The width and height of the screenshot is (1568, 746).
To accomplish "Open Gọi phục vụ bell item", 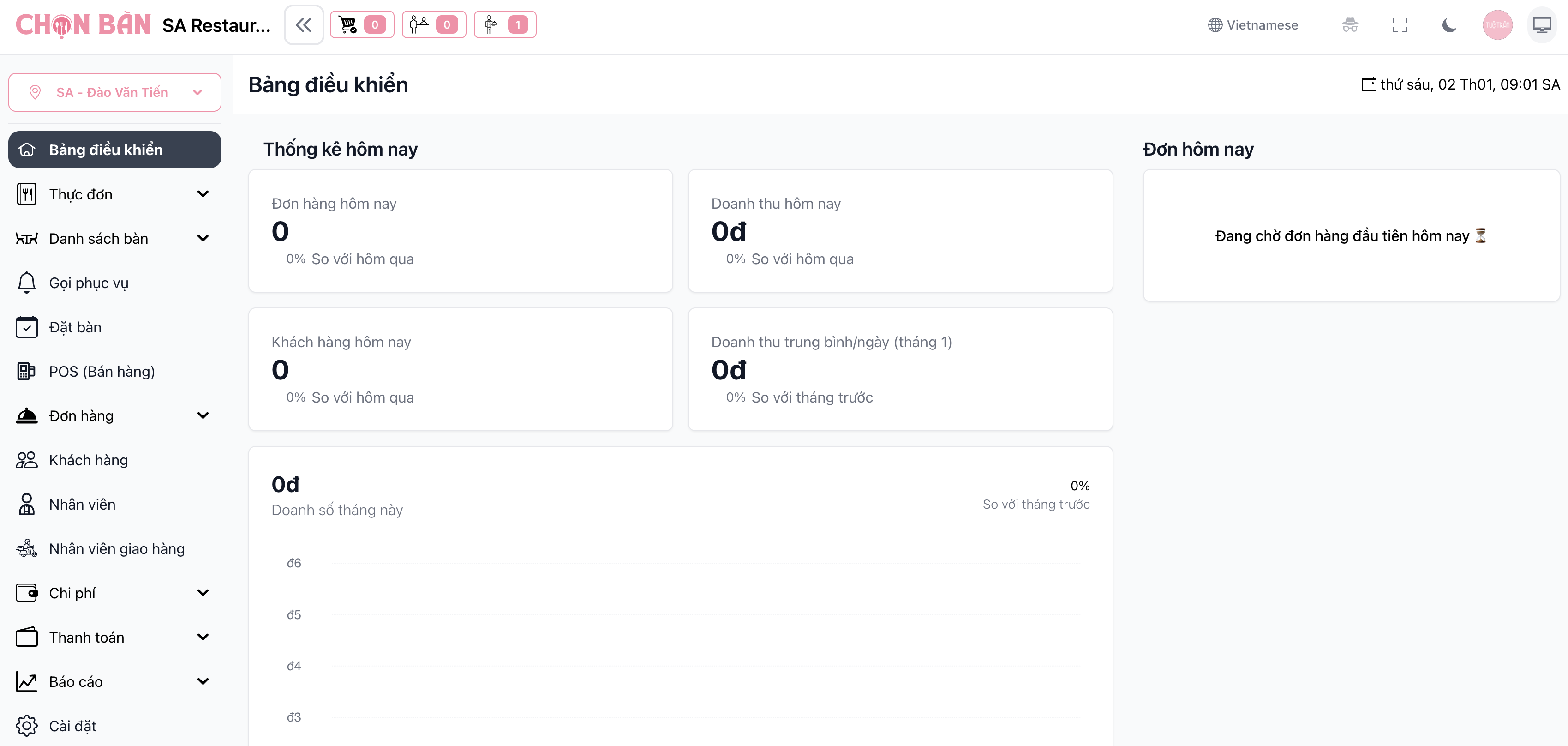I will [88, 283].
